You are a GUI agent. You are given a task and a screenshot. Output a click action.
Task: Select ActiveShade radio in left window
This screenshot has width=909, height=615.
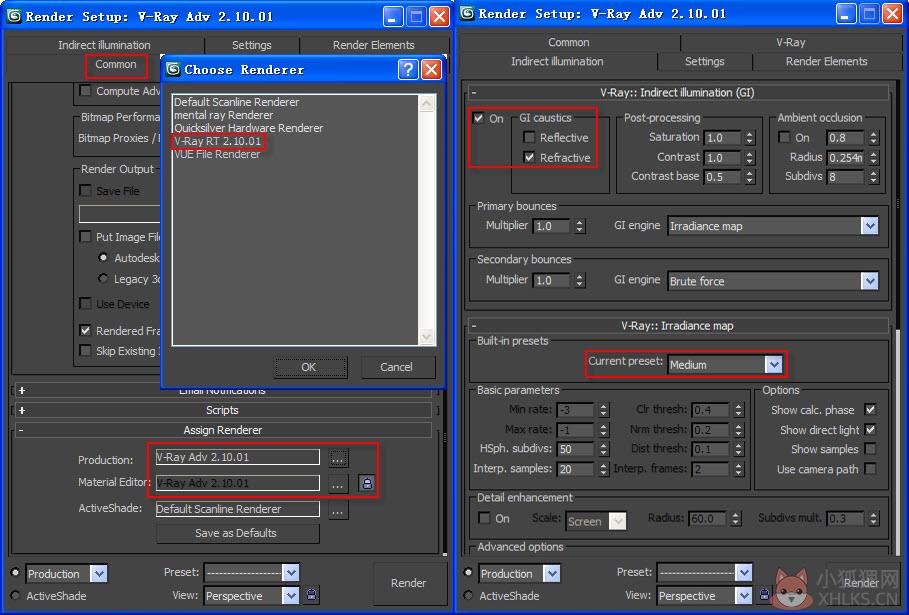point(16,595)
